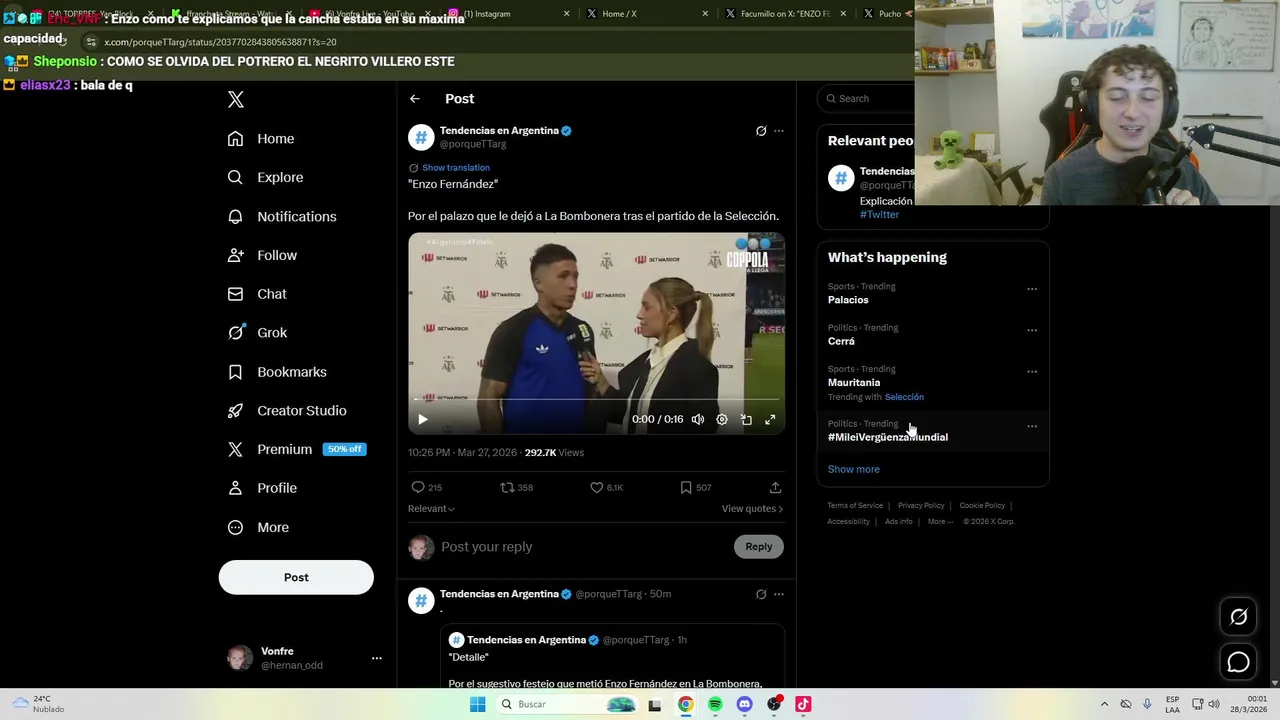
Task: Expand hidden system tray icons
Action: point(1104,704)
